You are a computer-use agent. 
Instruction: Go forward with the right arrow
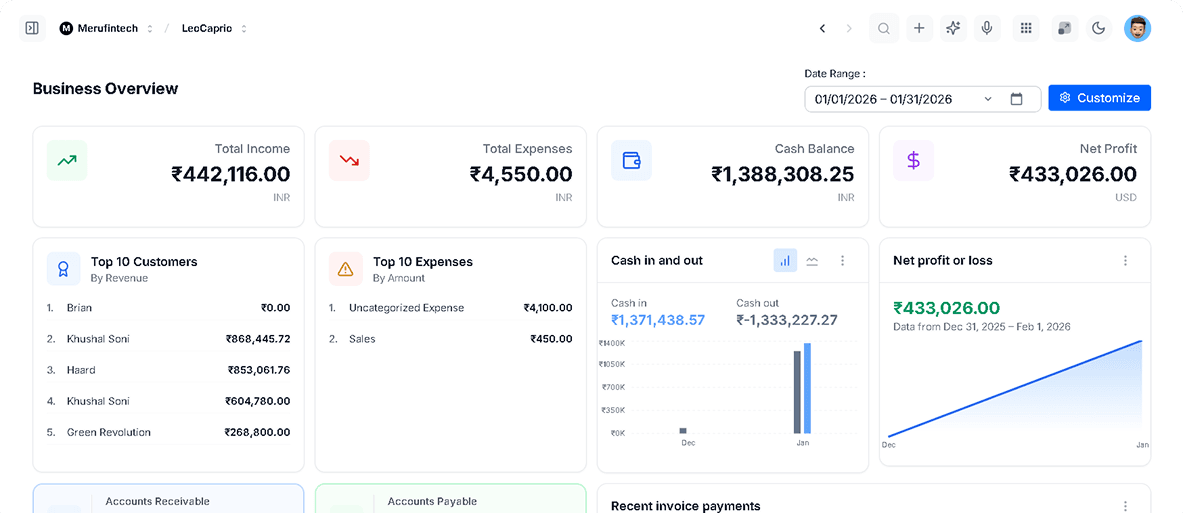(x=849, y=29)
